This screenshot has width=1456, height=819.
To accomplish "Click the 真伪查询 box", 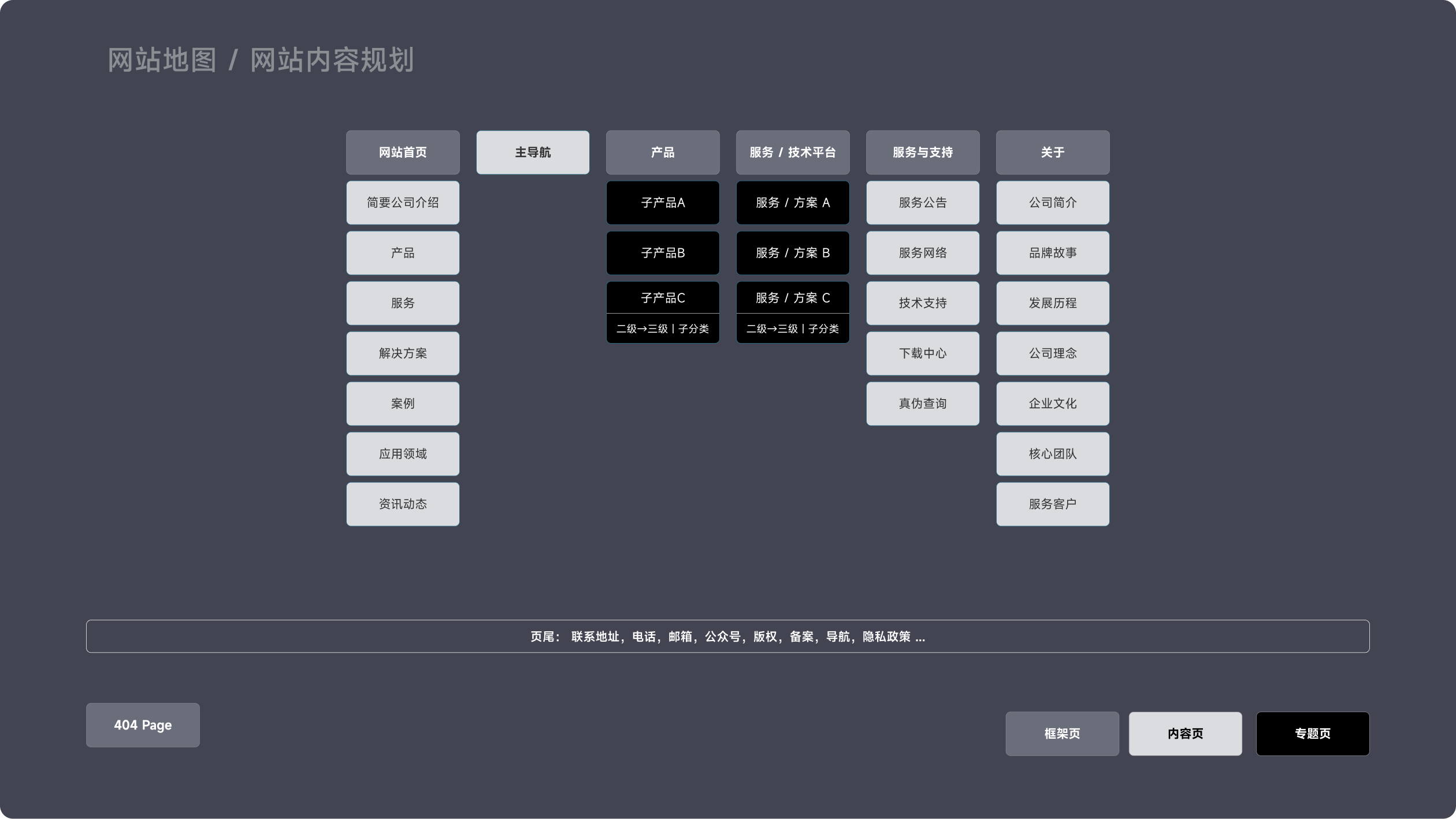I will (923, 404).
